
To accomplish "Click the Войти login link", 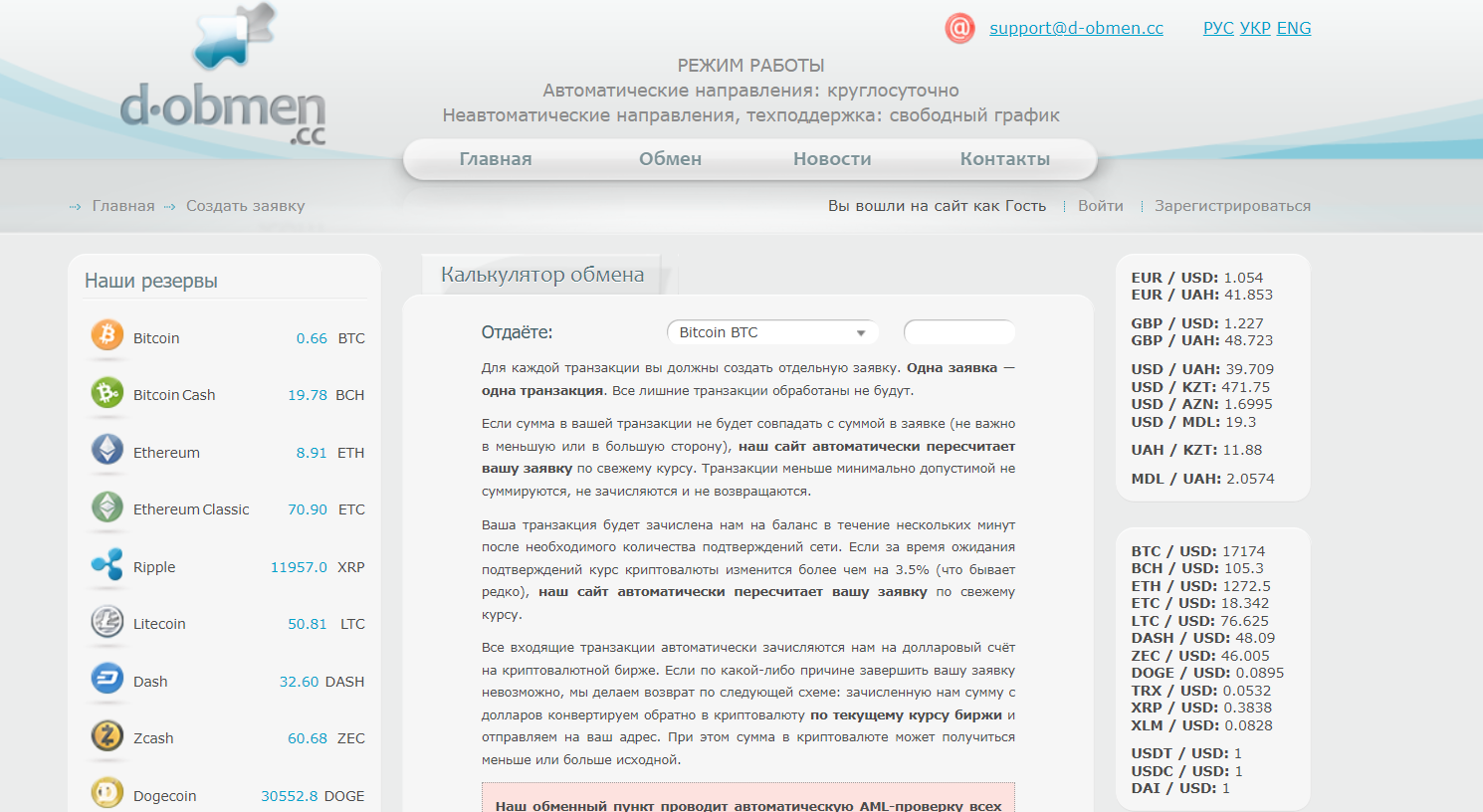I will tap(1101, 206).
